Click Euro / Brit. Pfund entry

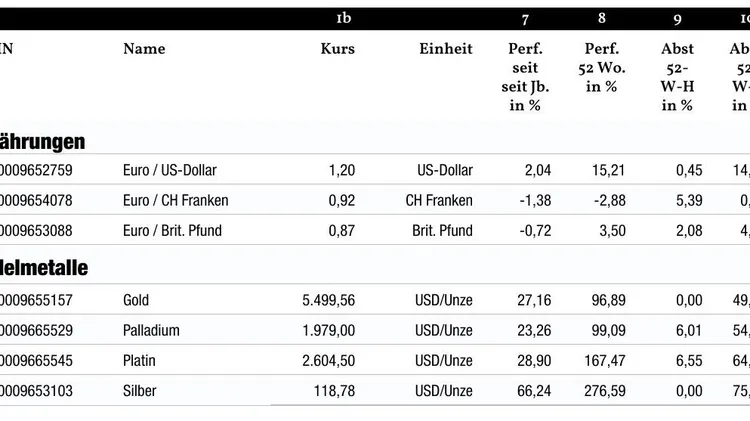tap(172, 231)
